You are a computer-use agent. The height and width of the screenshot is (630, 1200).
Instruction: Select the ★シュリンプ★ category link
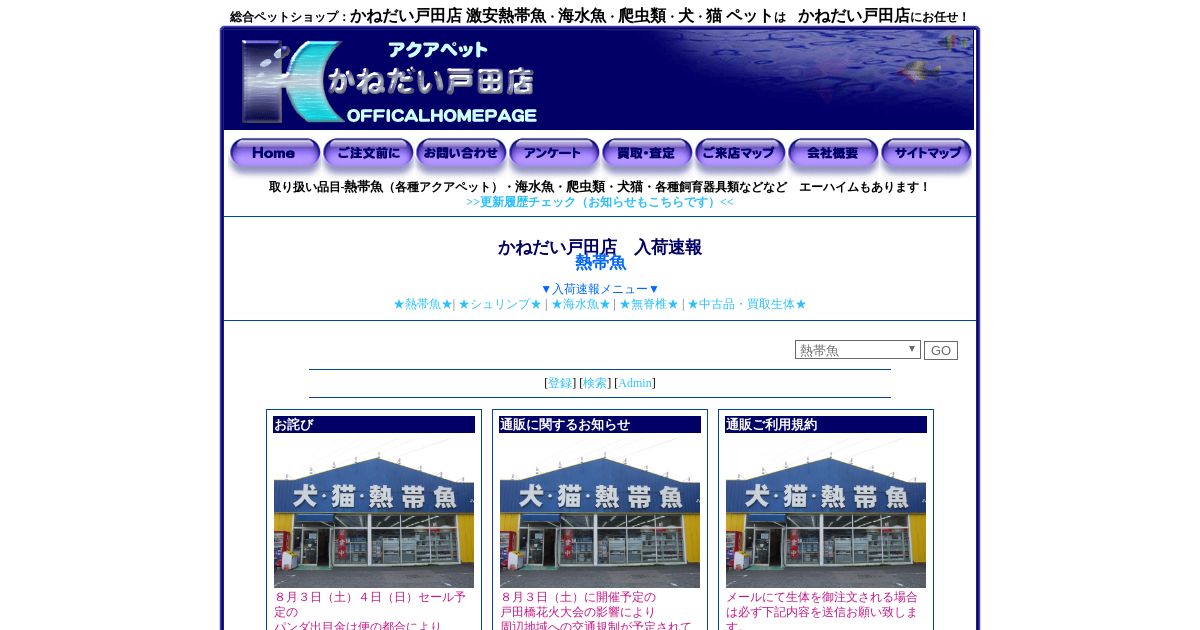500,304
